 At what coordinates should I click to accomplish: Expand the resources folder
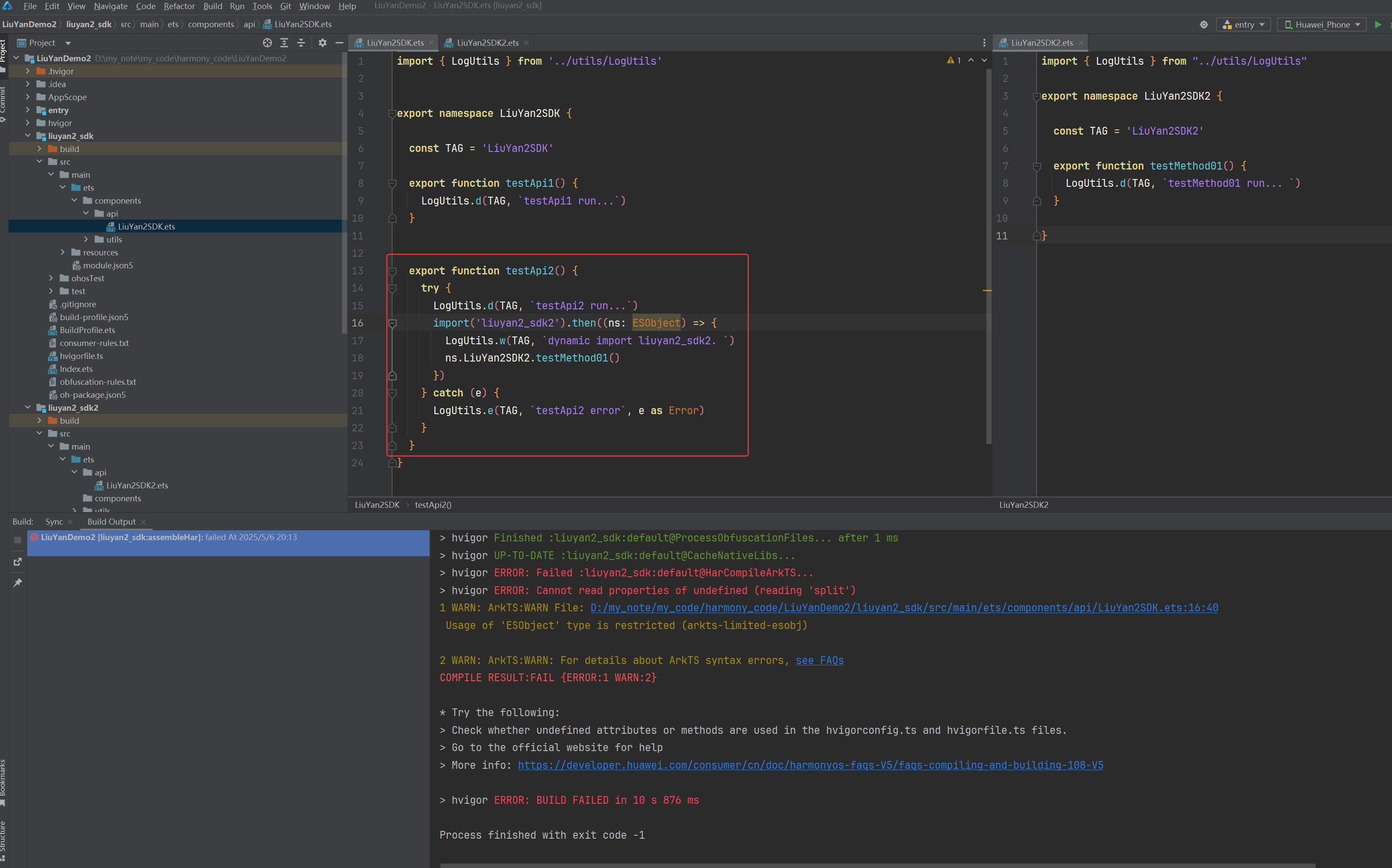tap(63, 253)
